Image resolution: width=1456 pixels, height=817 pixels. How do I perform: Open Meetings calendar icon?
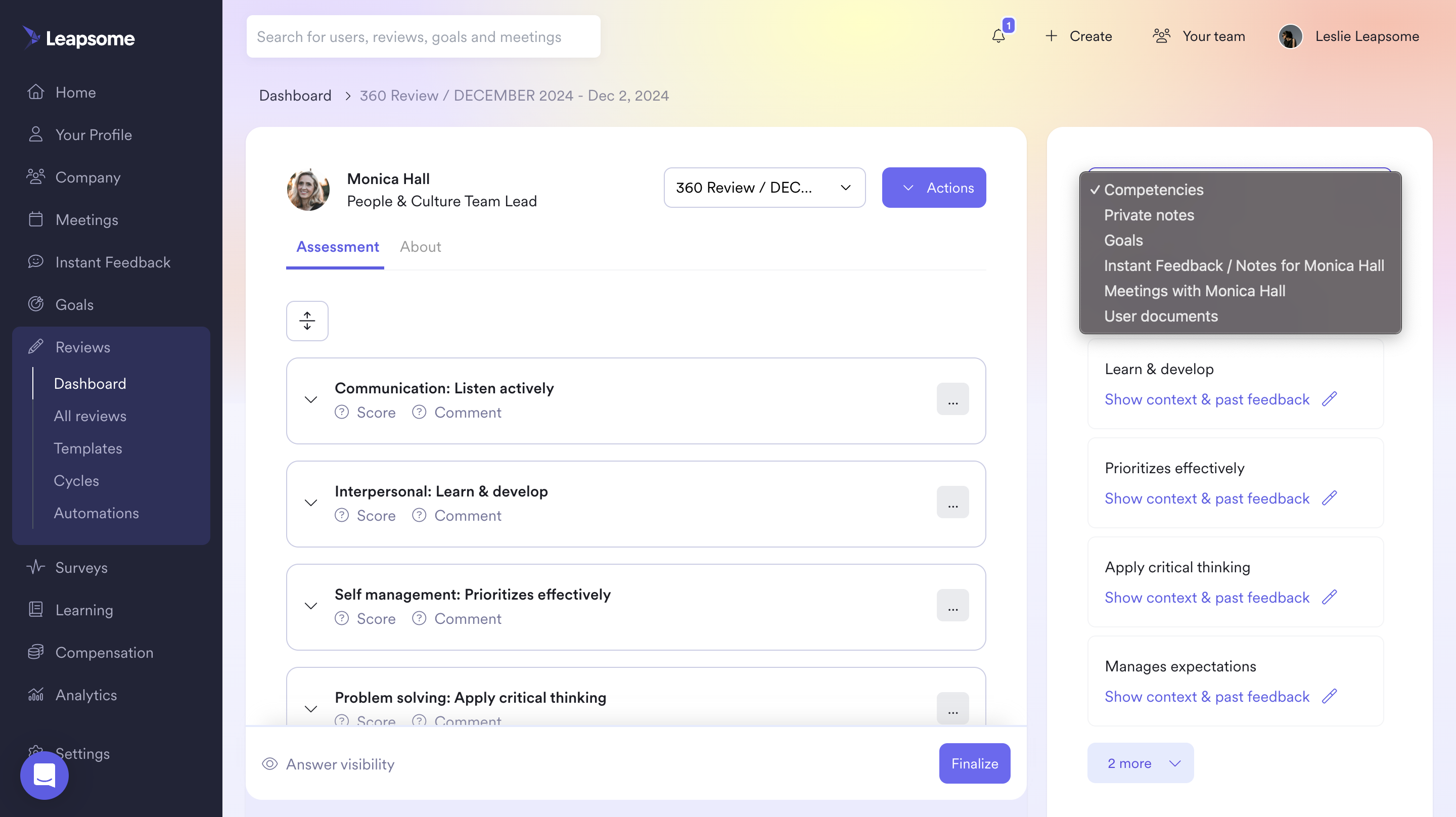[35, 219]
